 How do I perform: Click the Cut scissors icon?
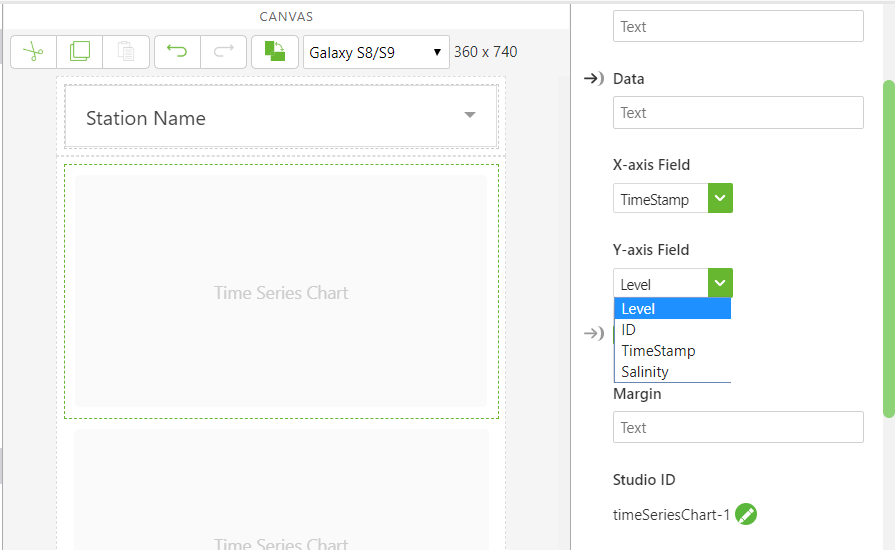(33, 52)
